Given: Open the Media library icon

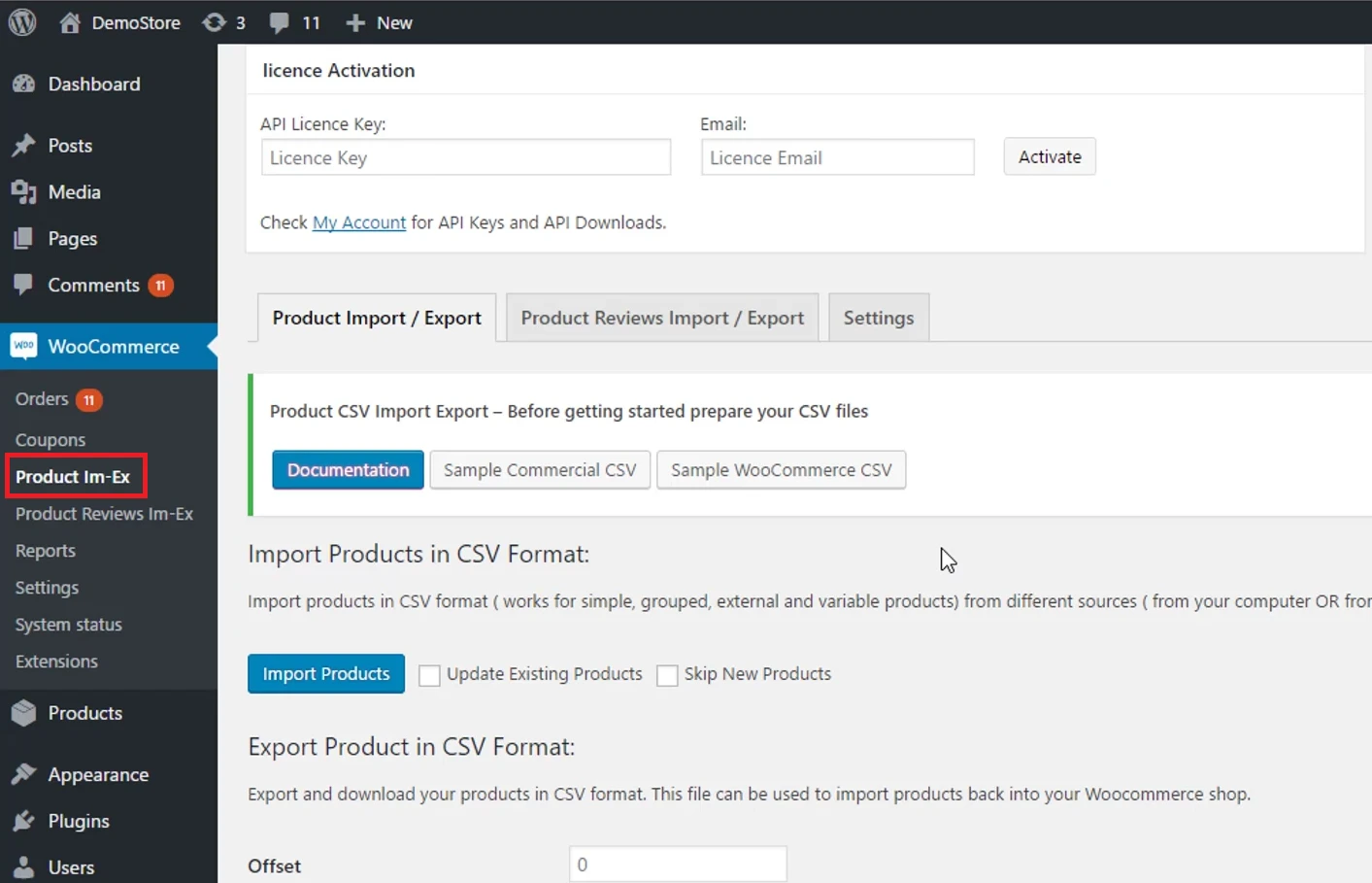Looking at the screenshot, I should point(24,191).
